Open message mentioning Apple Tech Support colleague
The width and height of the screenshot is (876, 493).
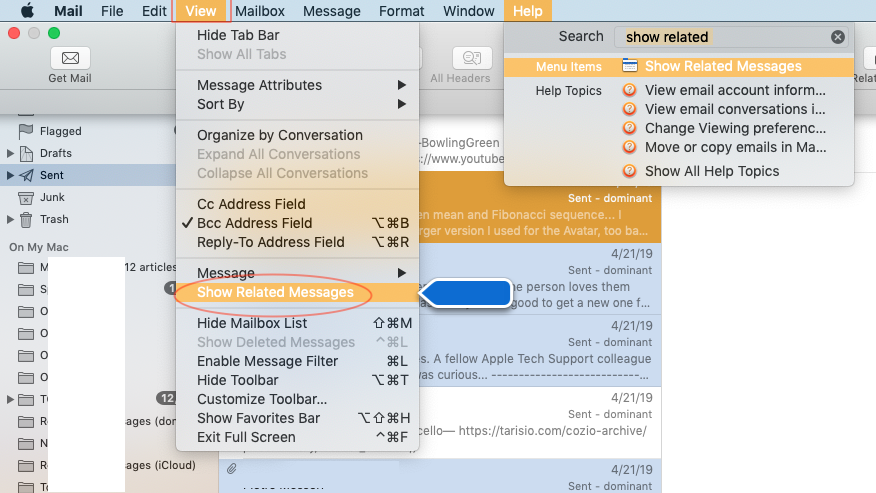click(540, 350)
